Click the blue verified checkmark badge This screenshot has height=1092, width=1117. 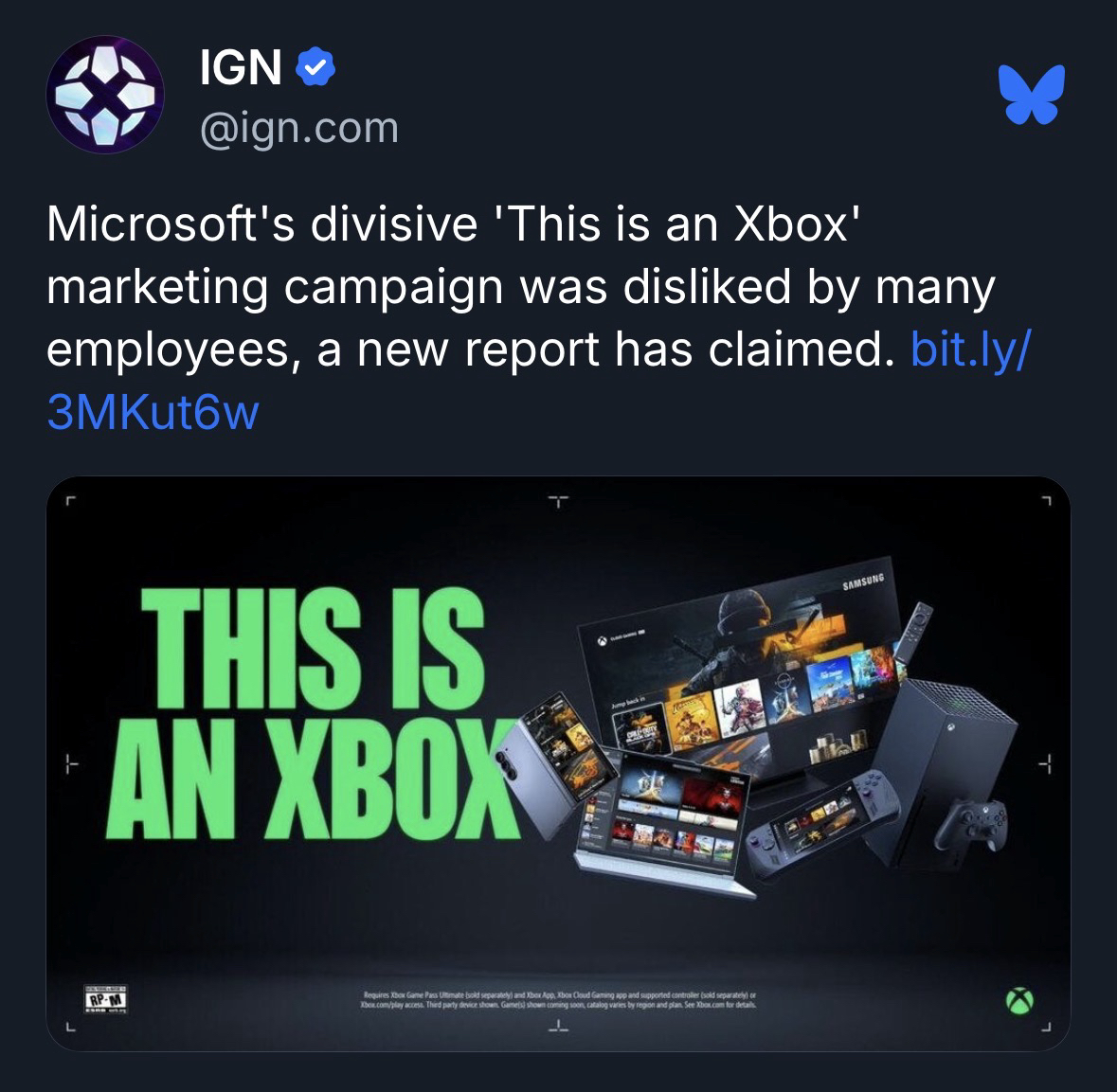coord(315,67)
